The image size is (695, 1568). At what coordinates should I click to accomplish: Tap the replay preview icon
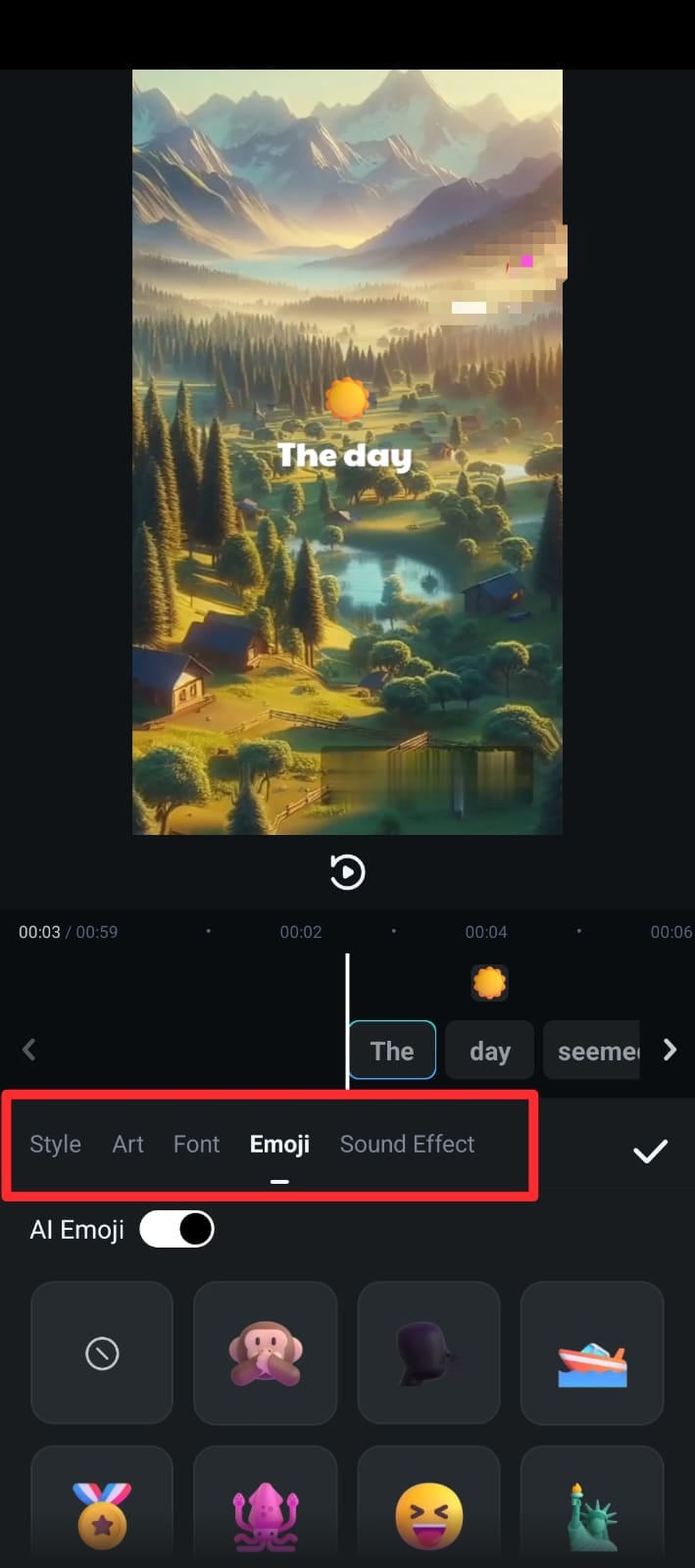[x=347, y=872]
